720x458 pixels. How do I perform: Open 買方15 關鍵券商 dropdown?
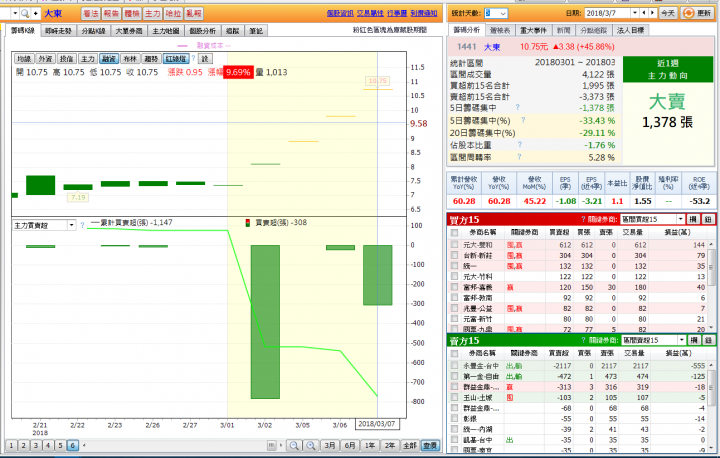tap(652, 219)
